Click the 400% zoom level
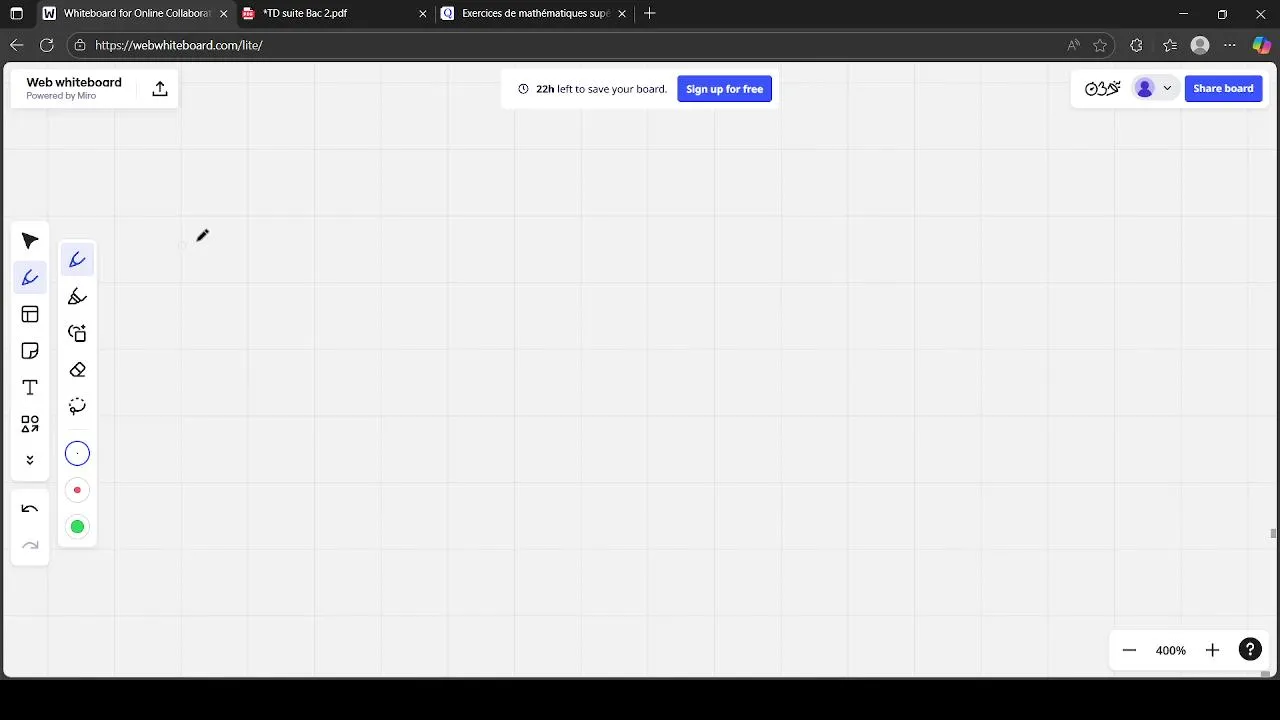 [x=1171, y=650]
